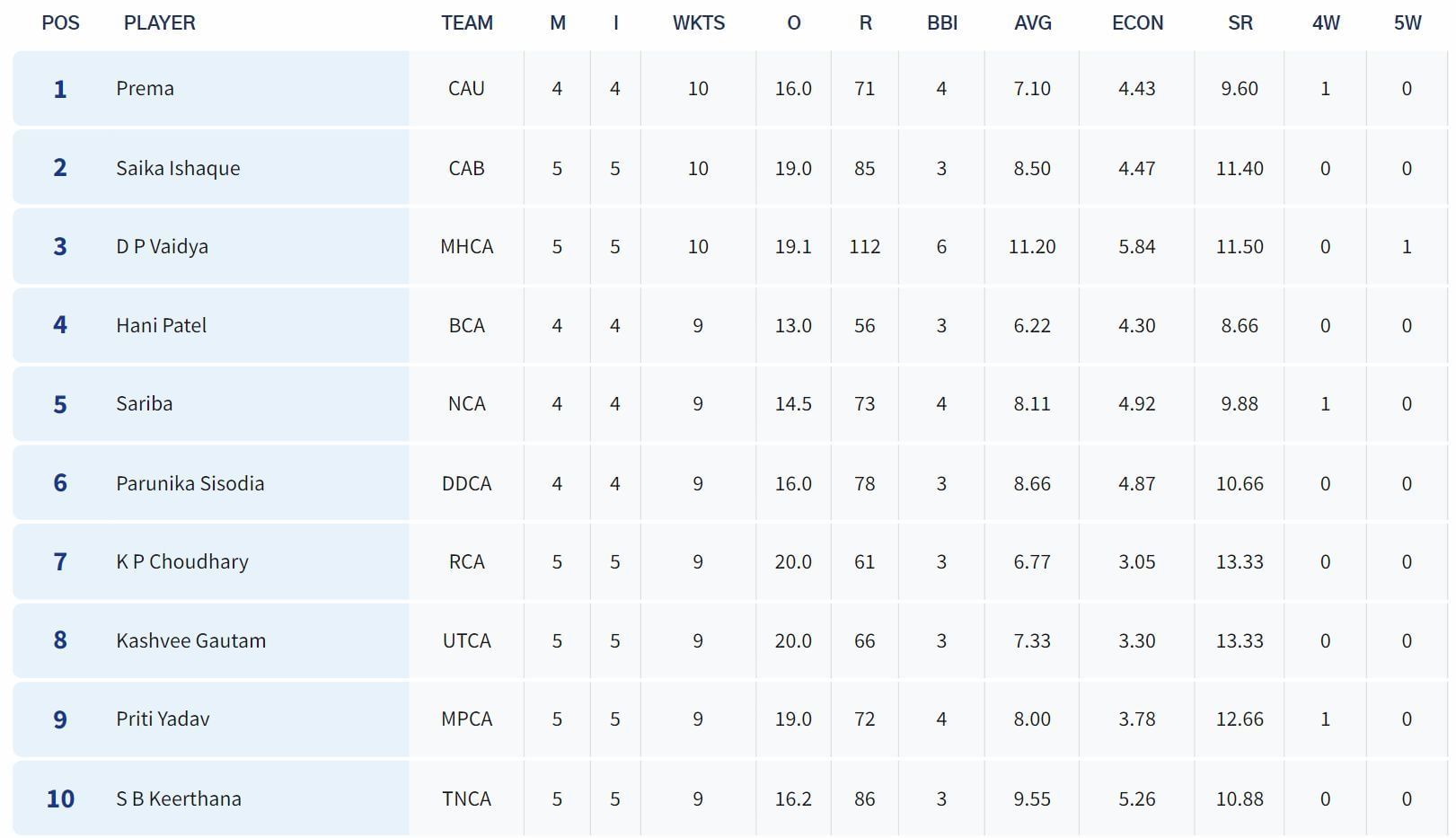The image size is (1456, 838).
Task: Click the AVG column header
Action: click(x=1032, y=23)
